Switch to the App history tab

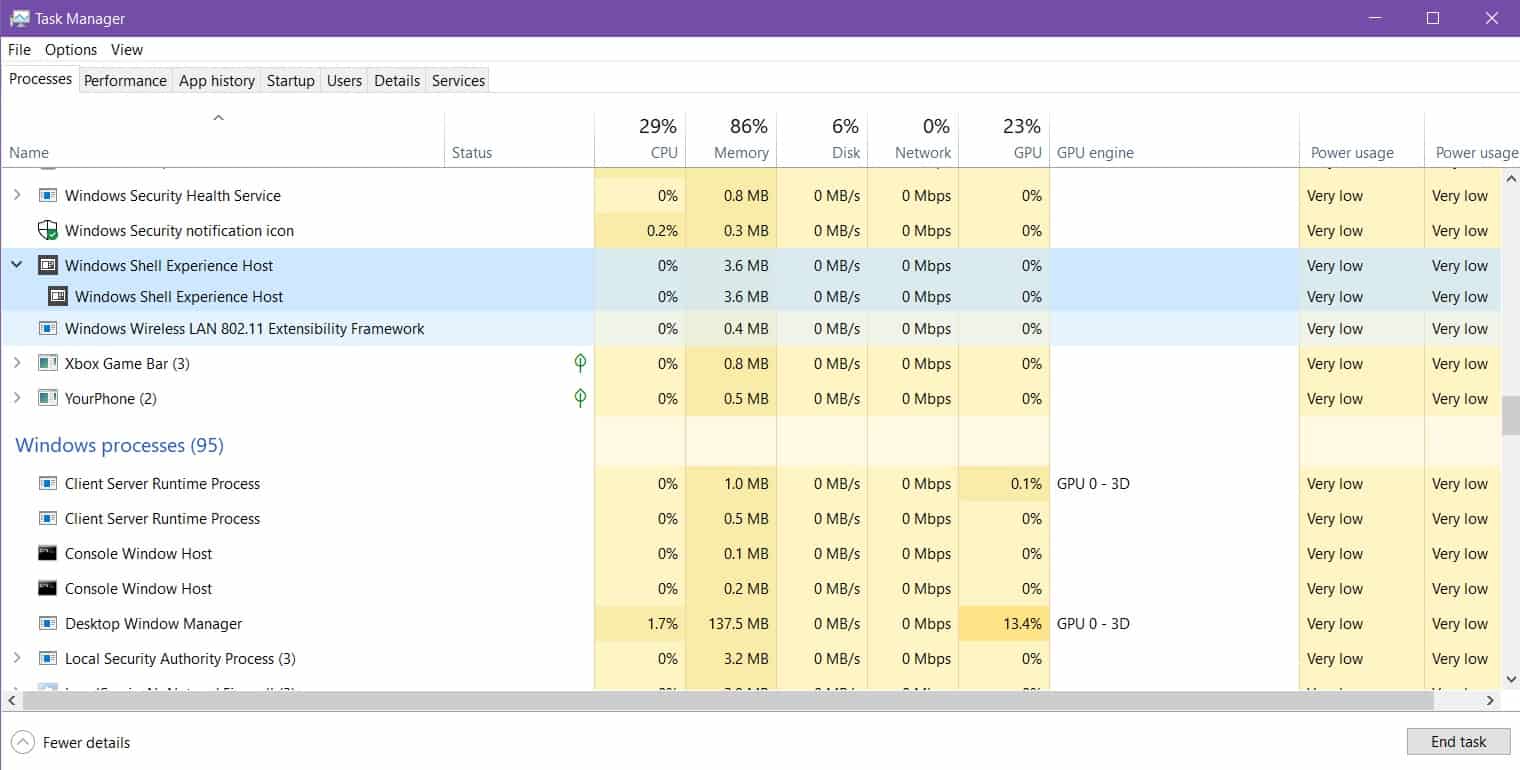point(217,81)
